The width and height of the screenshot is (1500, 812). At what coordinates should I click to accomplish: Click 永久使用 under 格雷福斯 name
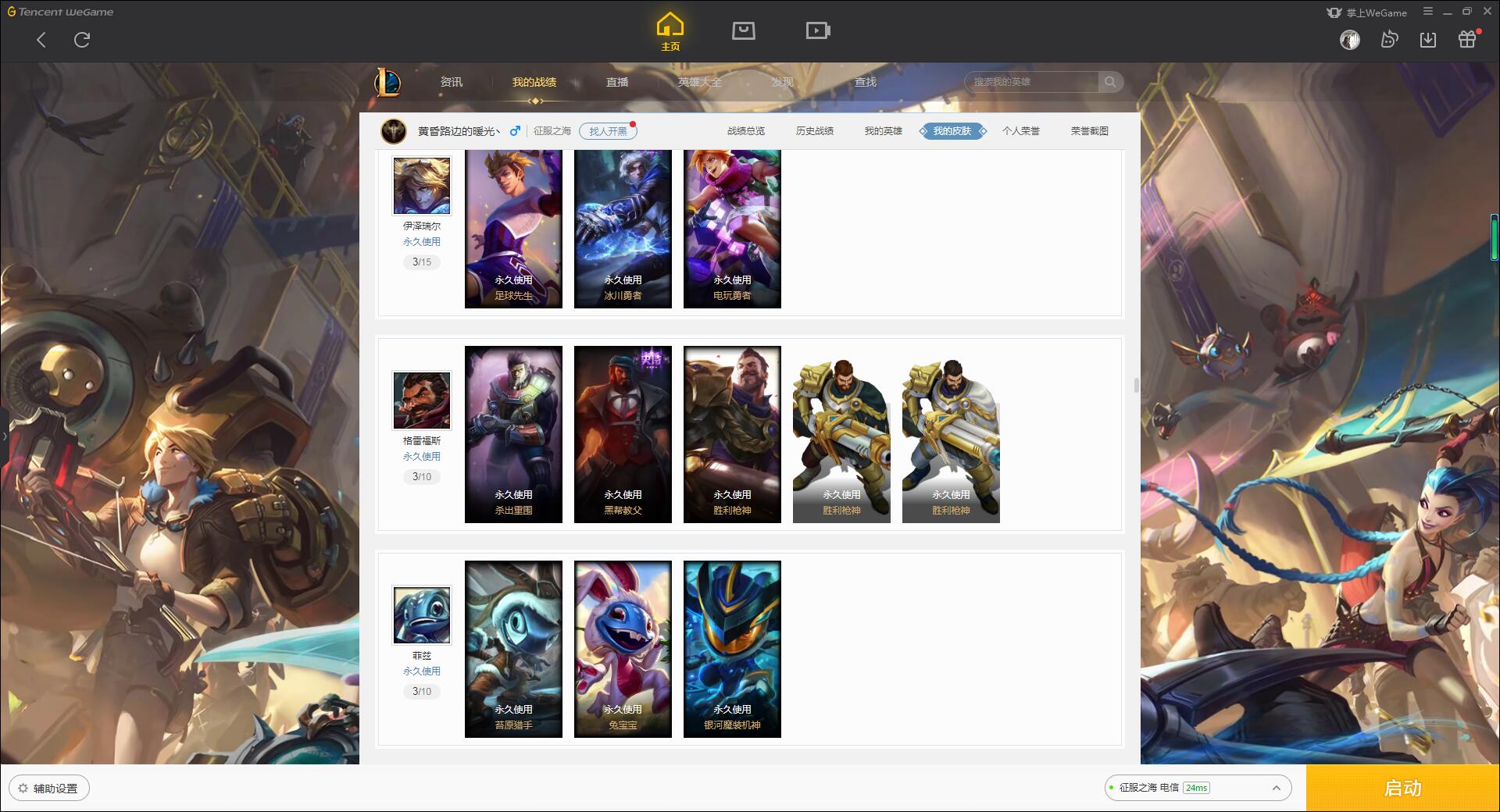(422, 457)
